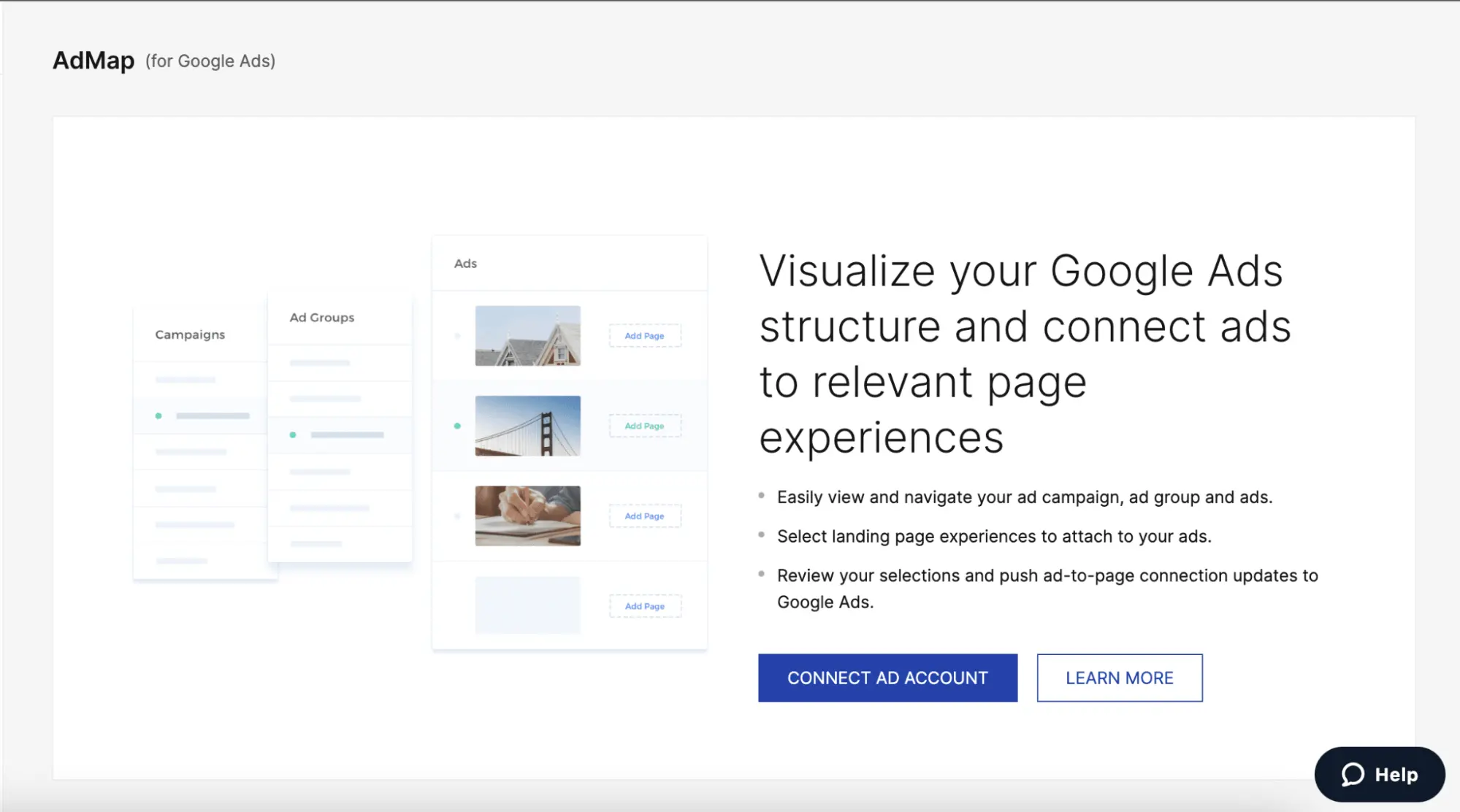
Task: Click the Ads panel header
Action: [465, 264]
